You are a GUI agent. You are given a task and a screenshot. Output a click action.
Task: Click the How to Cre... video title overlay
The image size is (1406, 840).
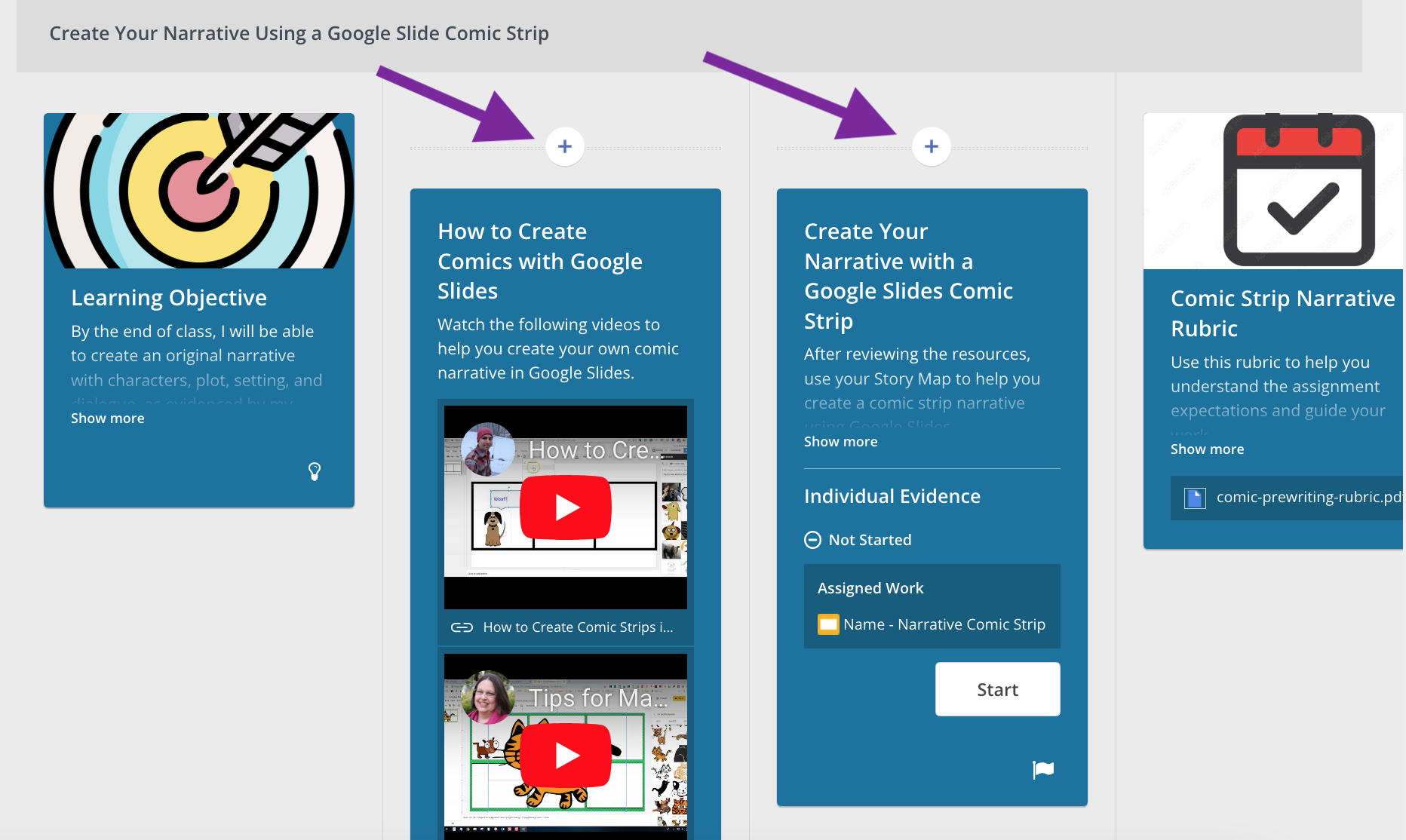[x=596, y=450]
